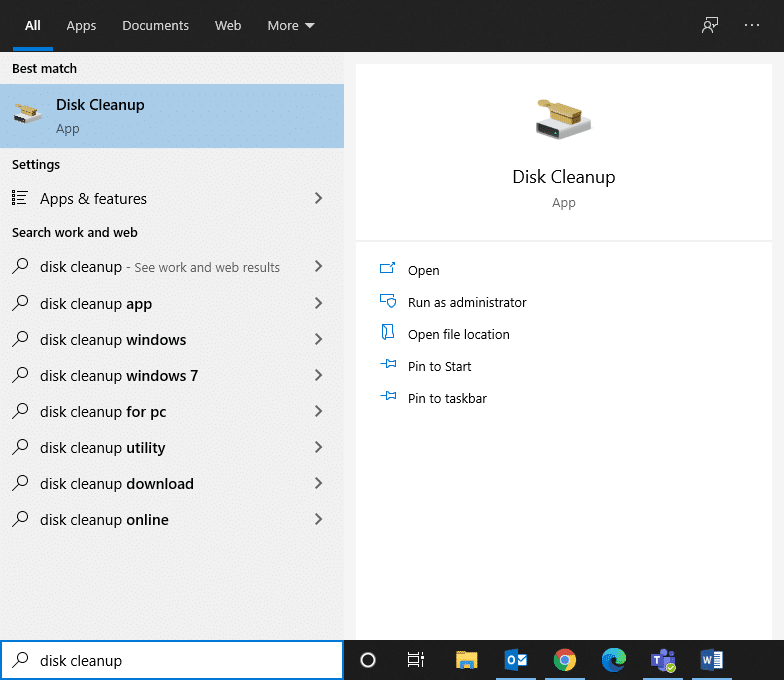The width and height of the screenshot is (784, 680).
Task: Open File Explorer from the taskbar
Action: click(x=467, y=660)
